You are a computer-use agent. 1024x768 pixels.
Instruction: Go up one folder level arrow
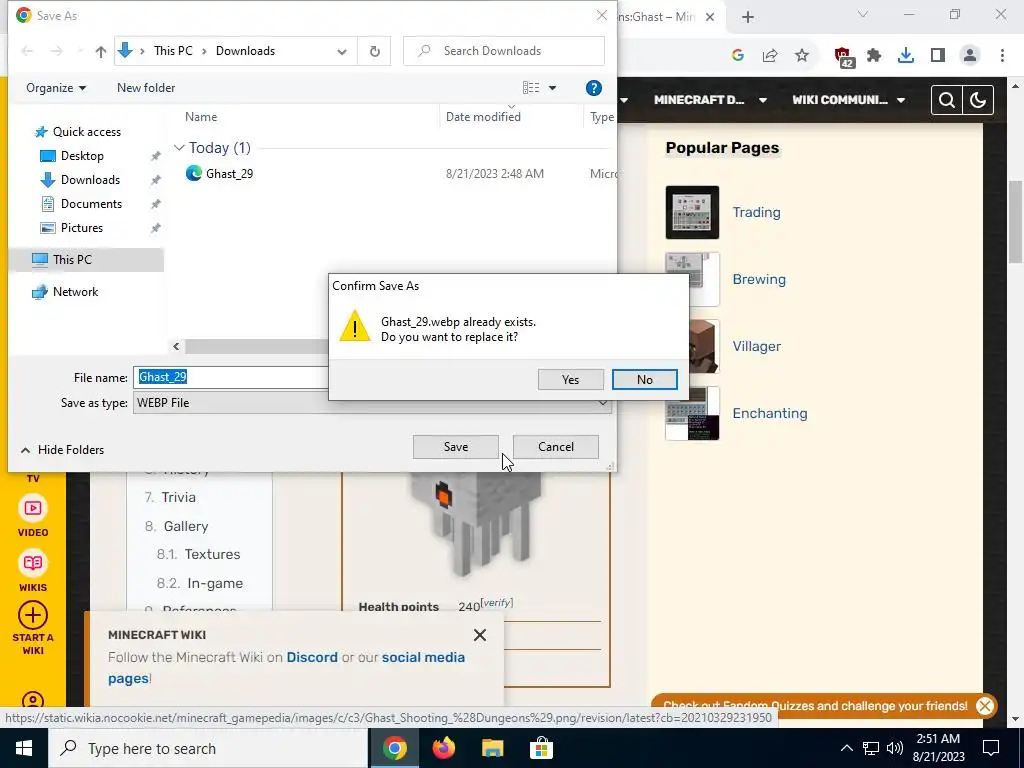[x=101, y=51]
